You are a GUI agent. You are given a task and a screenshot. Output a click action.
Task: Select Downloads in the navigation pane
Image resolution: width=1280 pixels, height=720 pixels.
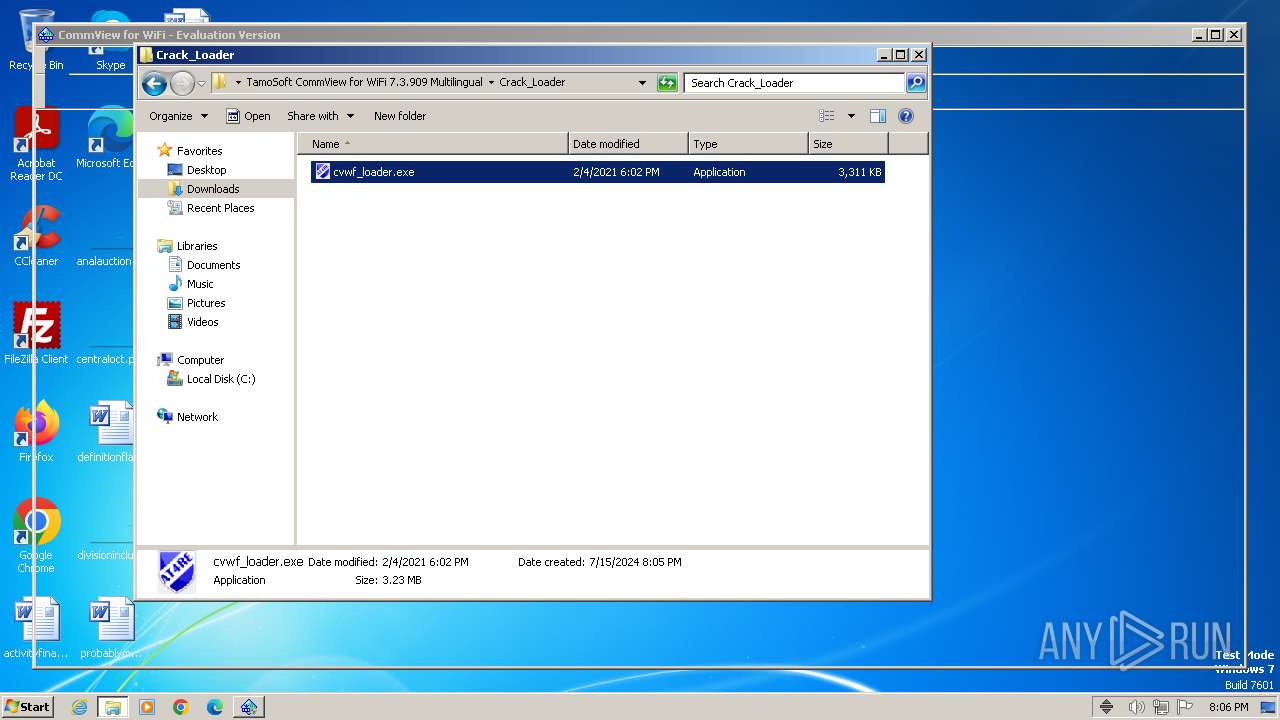pyautogui.click(x=212, y=189)
